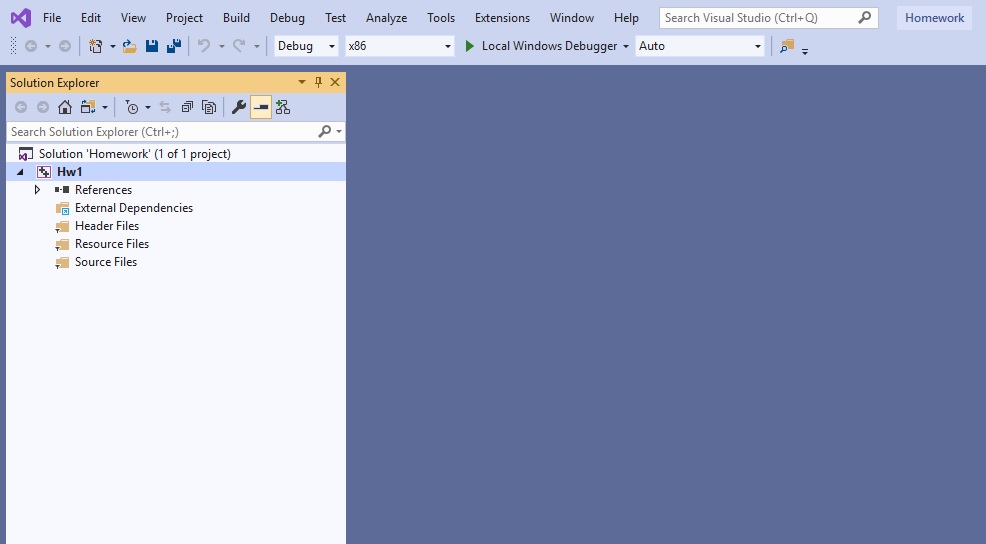The image size is (986, 544).
Task: Click the Collapse All icon
Action: (187, 108)
